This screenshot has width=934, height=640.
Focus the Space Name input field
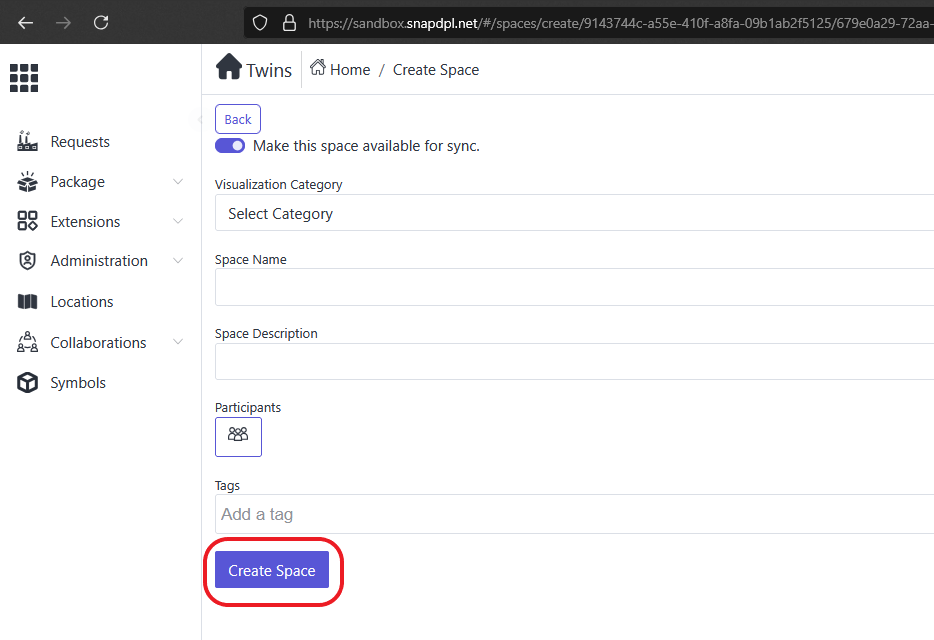tap(574, 287)
